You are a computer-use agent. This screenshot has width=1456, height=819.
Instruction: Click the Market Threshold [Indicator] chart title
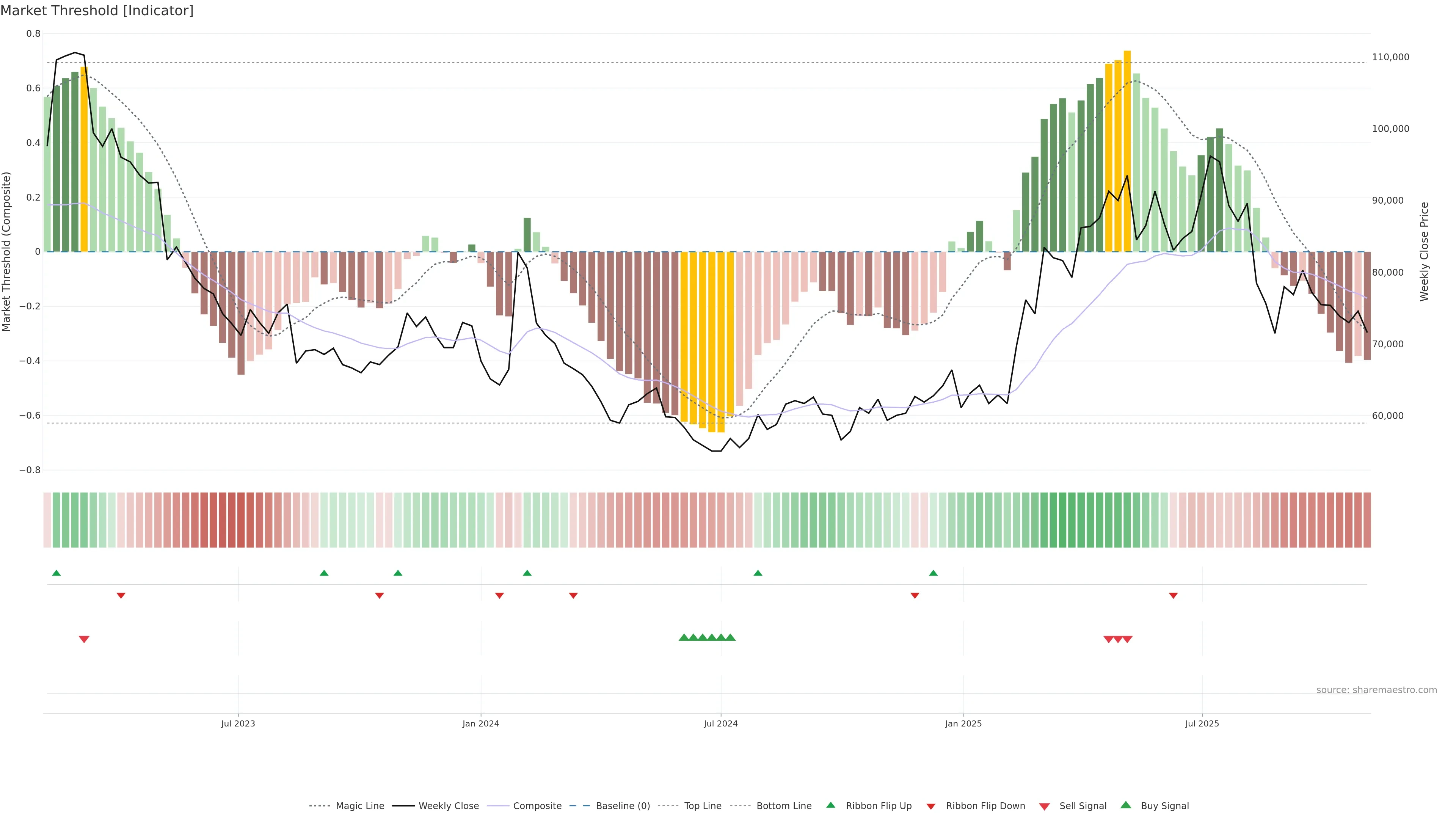click(97, 11)
